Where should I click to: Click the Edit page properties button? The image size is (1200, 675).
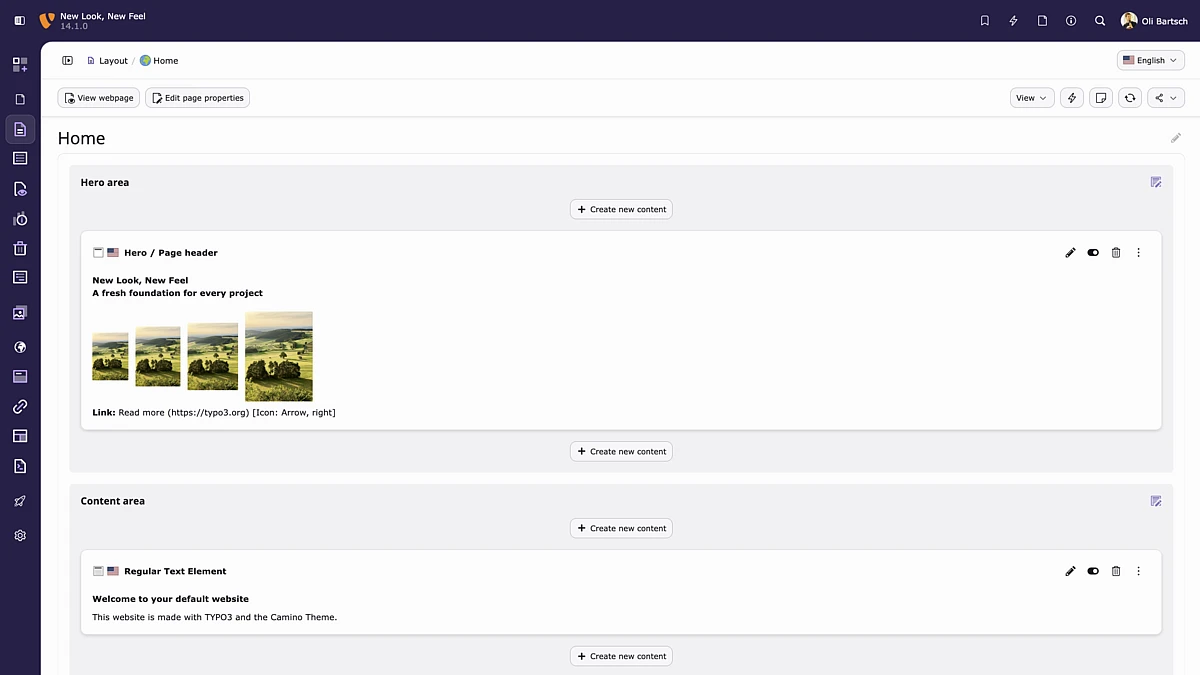197,98
